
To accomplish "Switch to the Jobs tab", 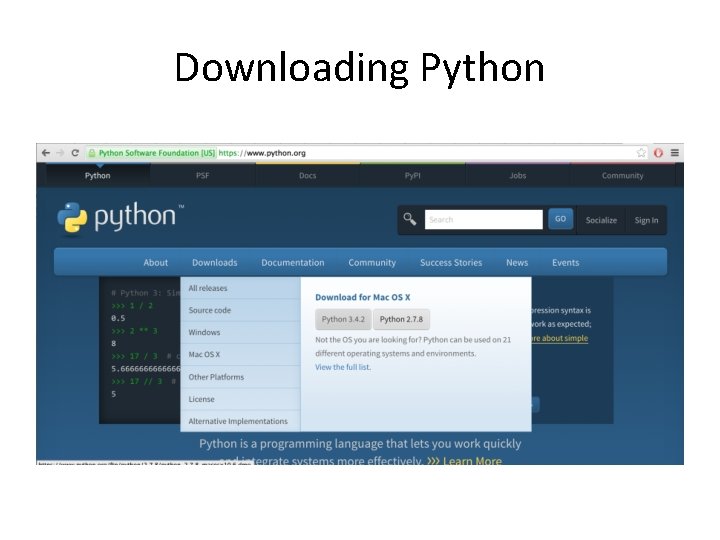I will (518, 175).
